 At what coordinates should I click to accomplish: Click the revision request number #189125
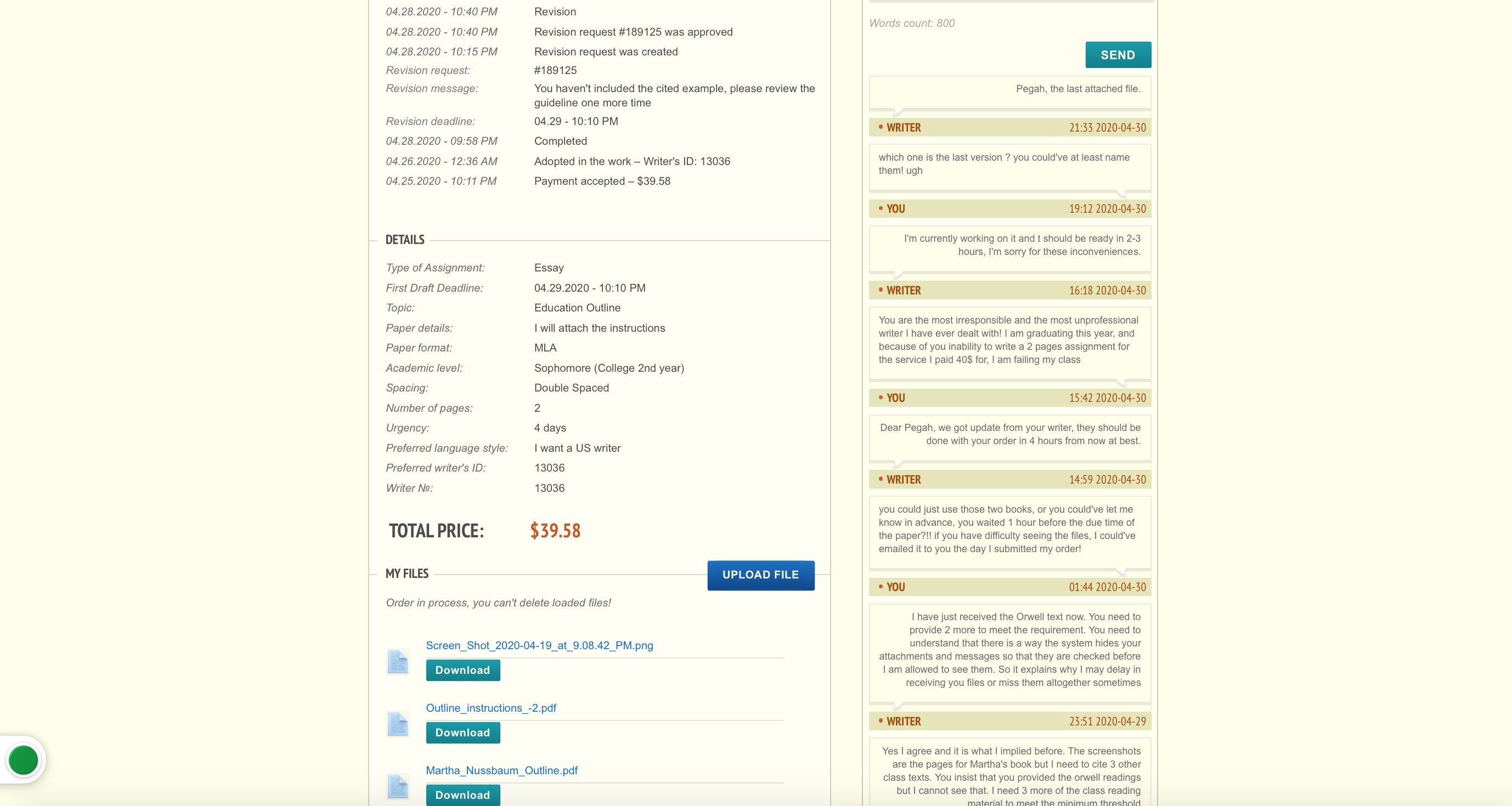[555, 70]
